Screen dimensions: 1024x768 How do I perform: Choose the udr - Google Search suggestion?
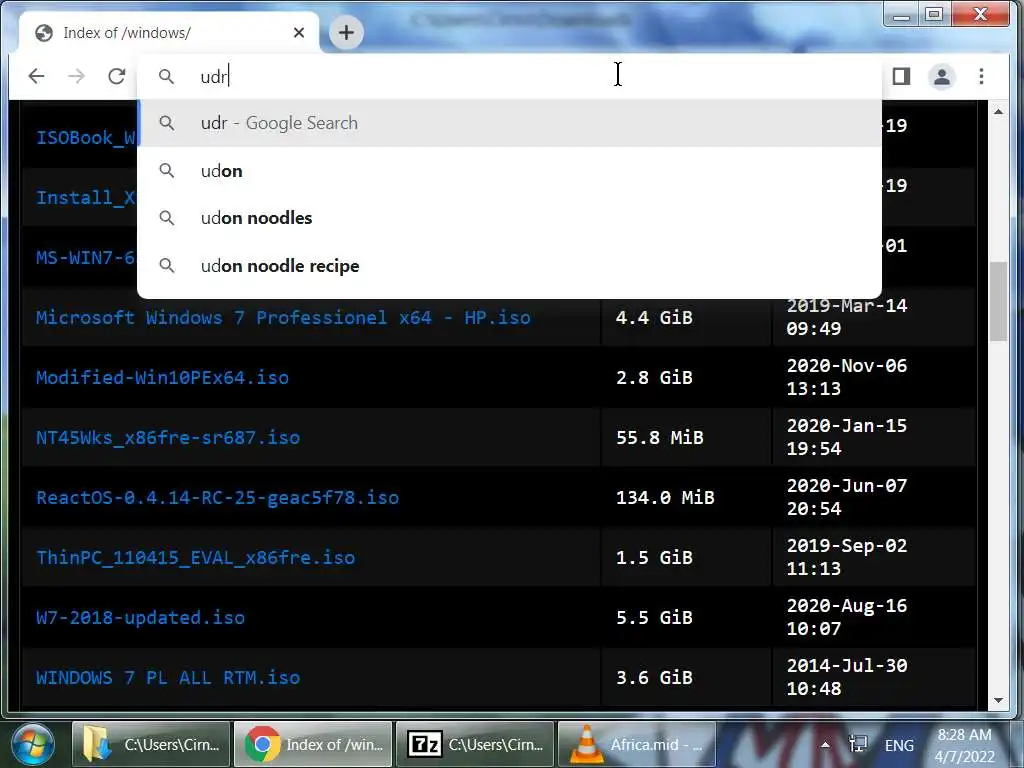[x=509, y=123]
